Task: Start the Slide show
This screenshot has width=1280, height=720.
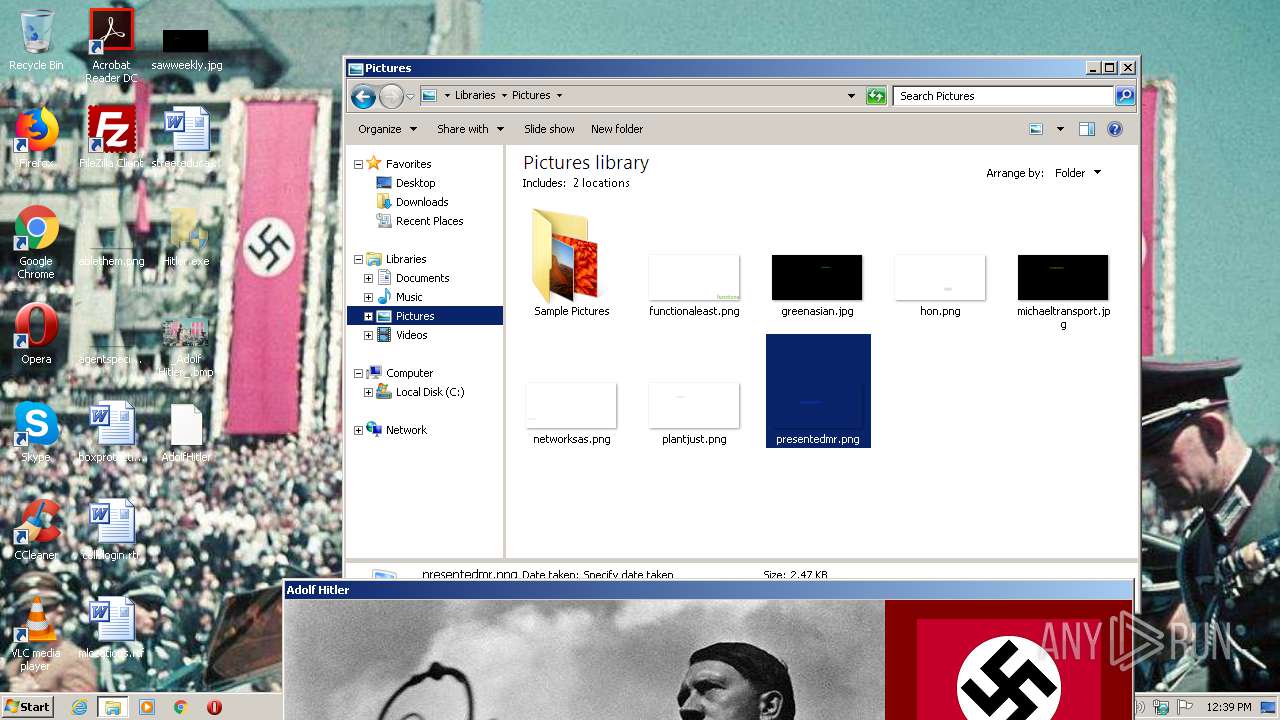Action: tap(549, 129)
